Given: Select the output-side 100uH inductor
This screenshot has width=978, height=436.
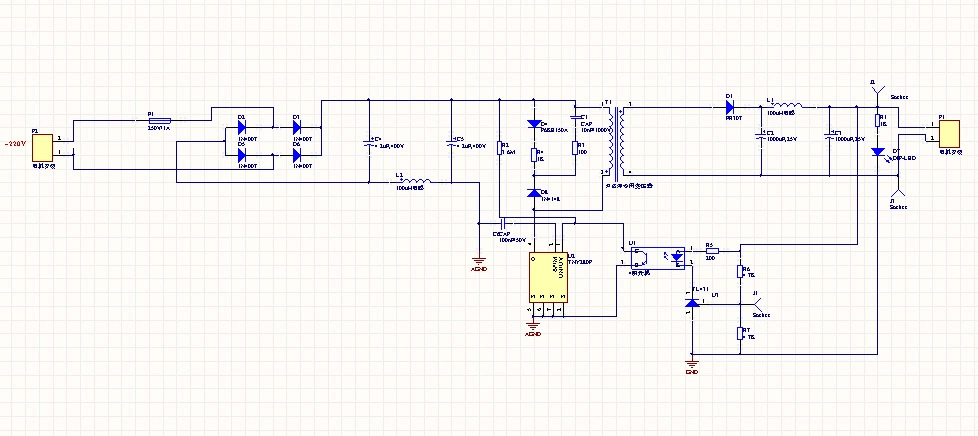Looking at the screenshot, I should (787, 105).
